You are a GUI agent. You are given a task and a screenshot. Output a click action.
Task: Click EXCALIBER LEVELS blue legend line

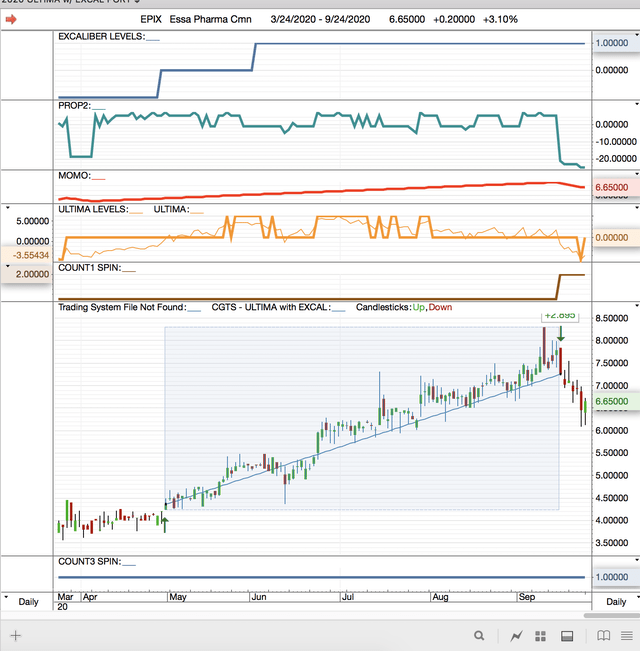153,40
